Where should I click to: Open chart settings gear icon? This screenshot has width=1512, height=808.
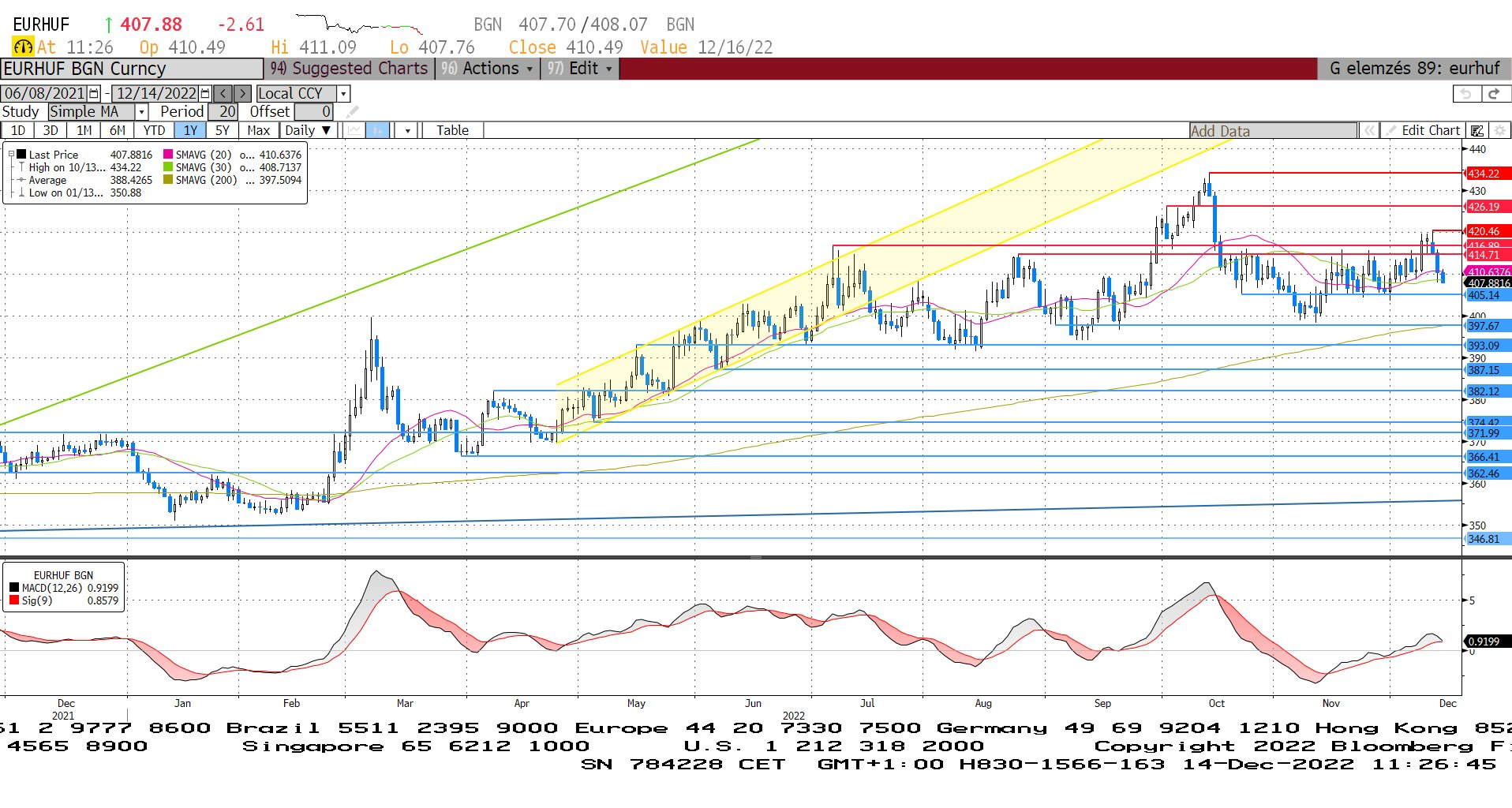point(1499,130)
